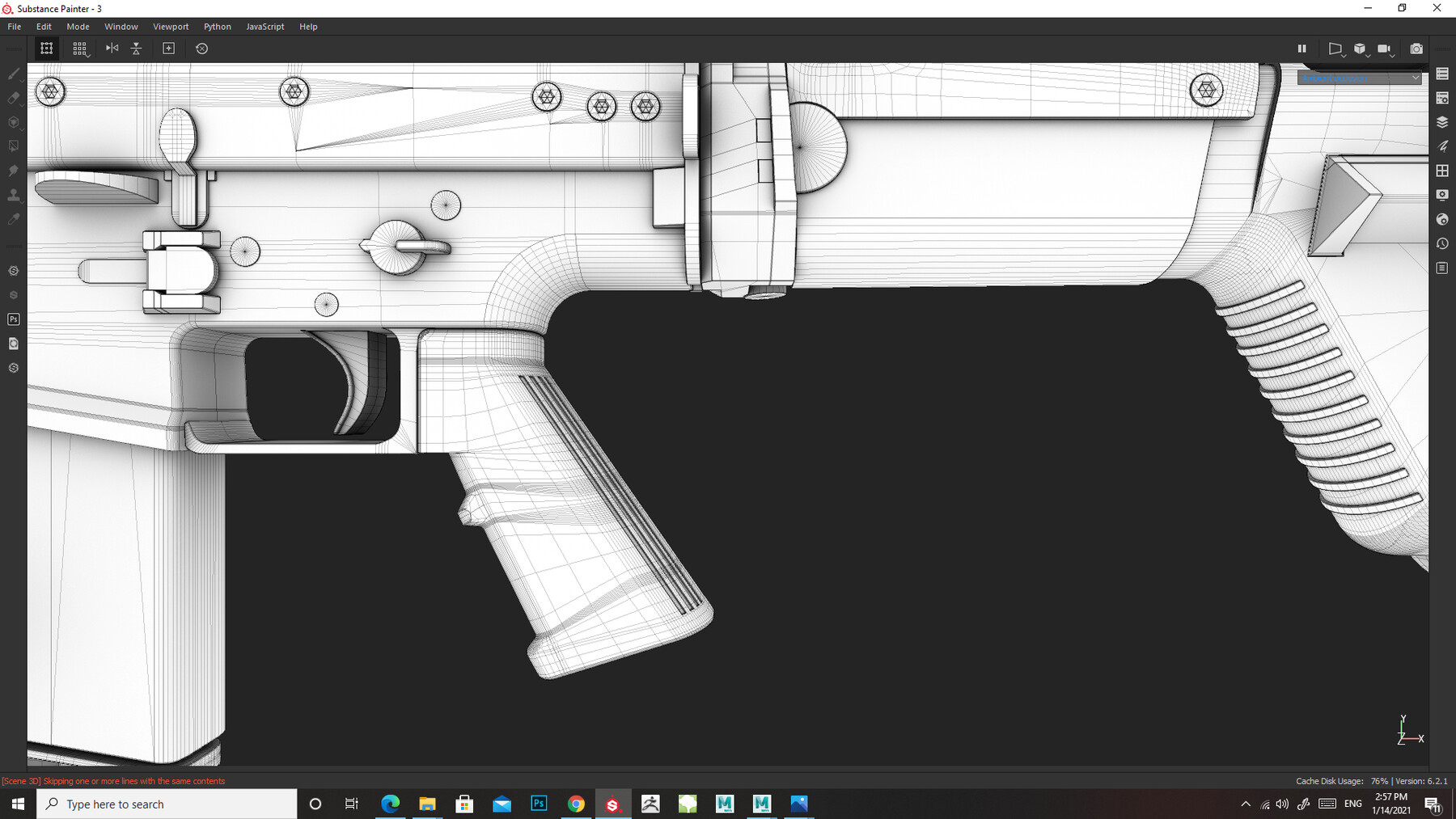Click the ENG language indicator in taskbar

1352,804
